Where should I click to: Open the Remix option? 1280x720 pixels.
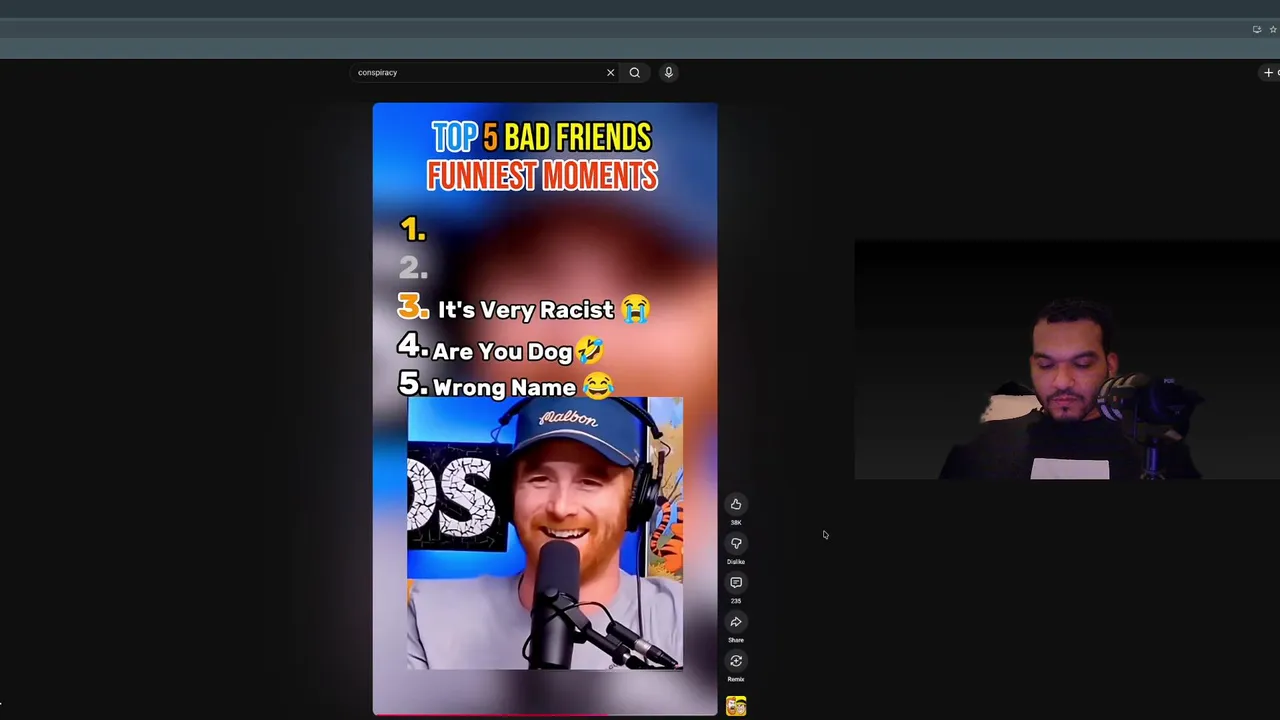(x=736, y=661)
